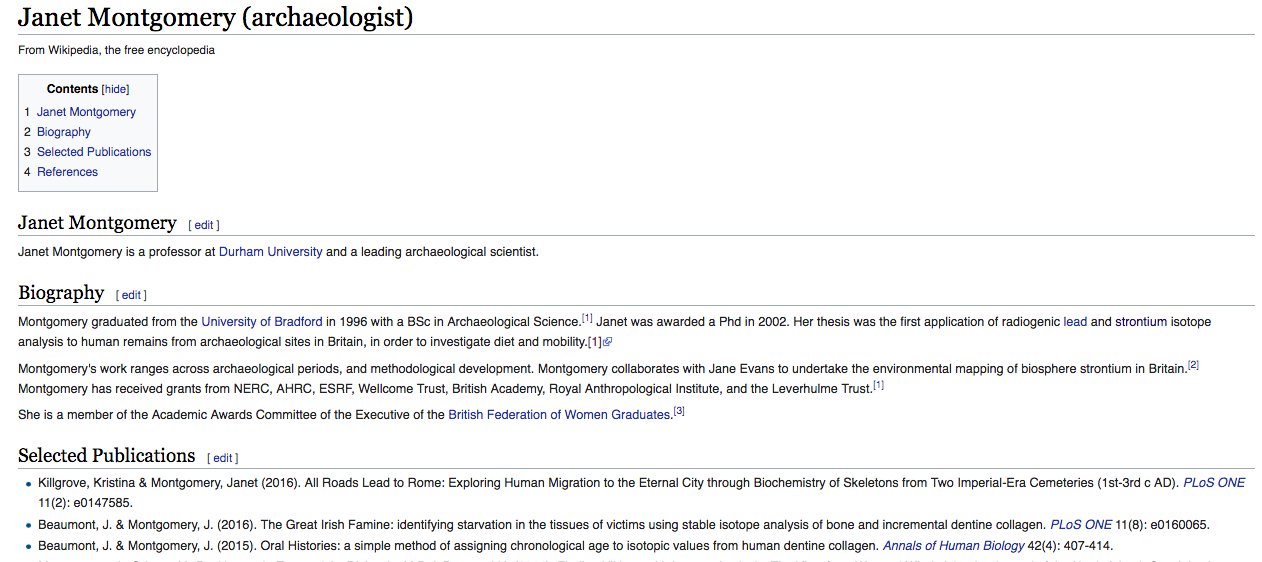
Task: Go to References in the Contents box
Action: pos(67,172)
